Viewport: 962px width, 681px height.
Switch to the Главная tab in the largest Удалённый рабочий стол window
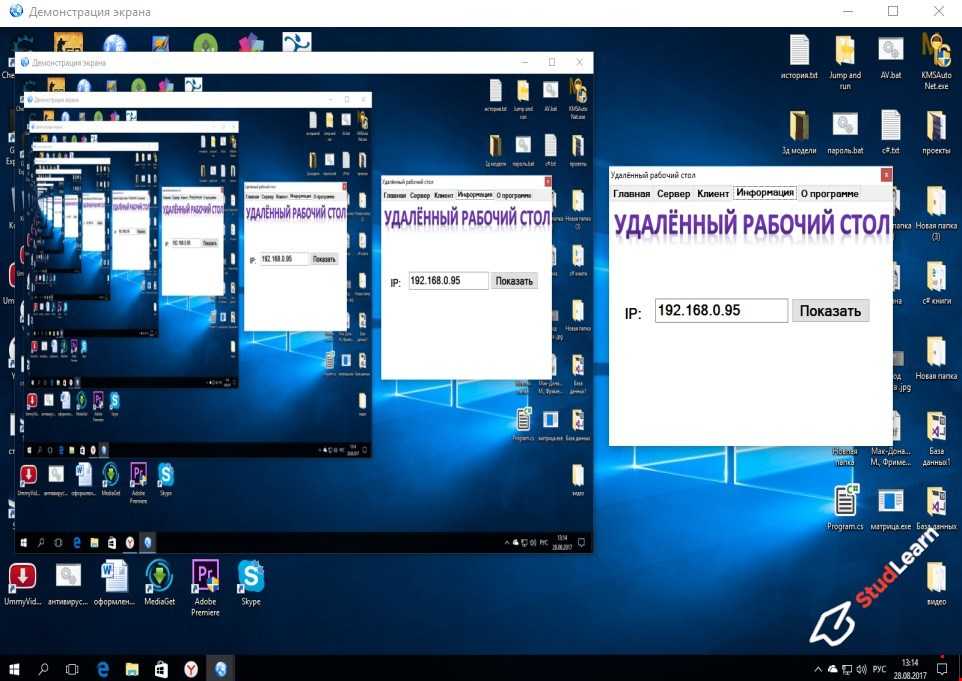click(631, 193)
